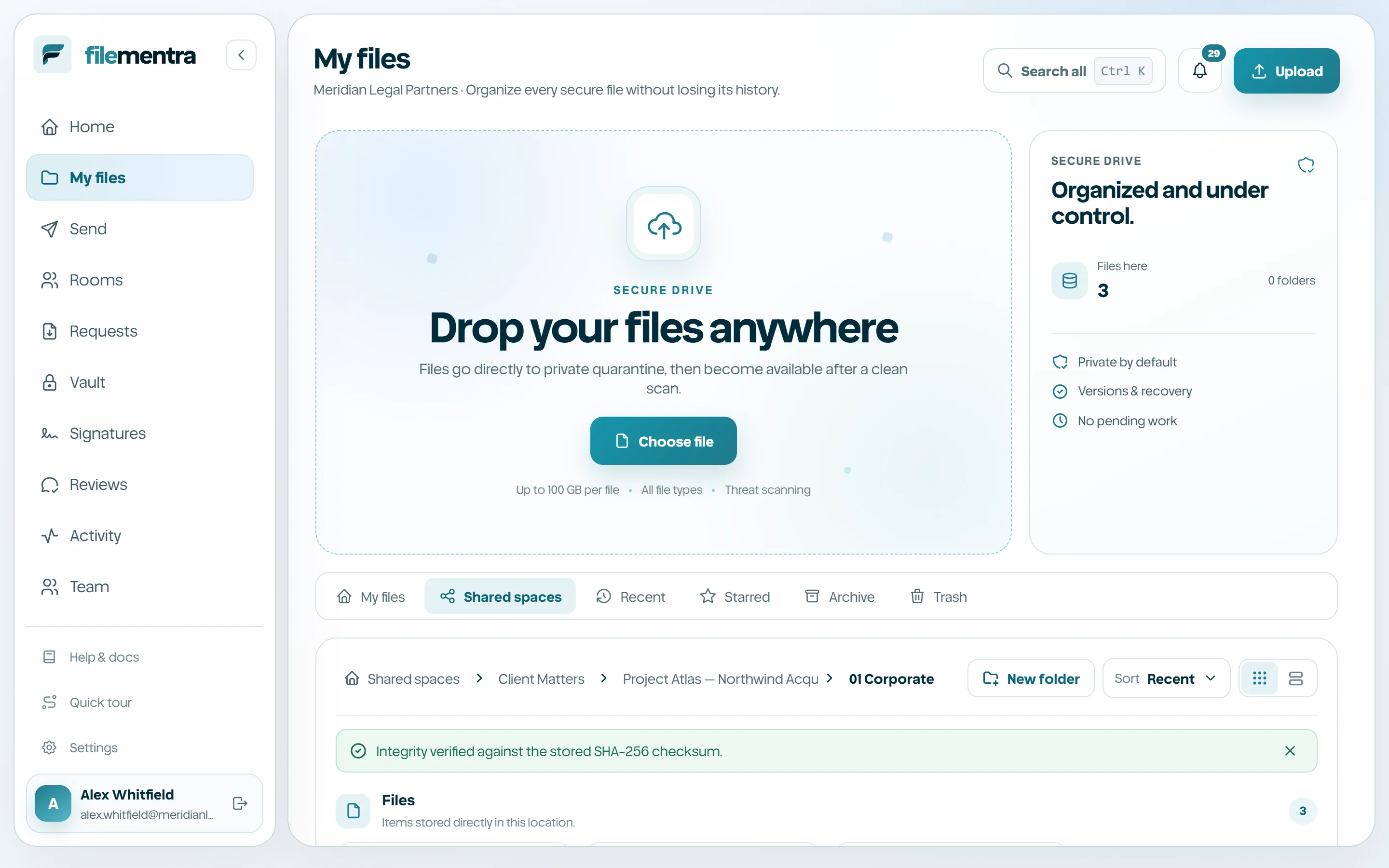
Task: Click the document icon beside Files heading
Action: [353, 811]
